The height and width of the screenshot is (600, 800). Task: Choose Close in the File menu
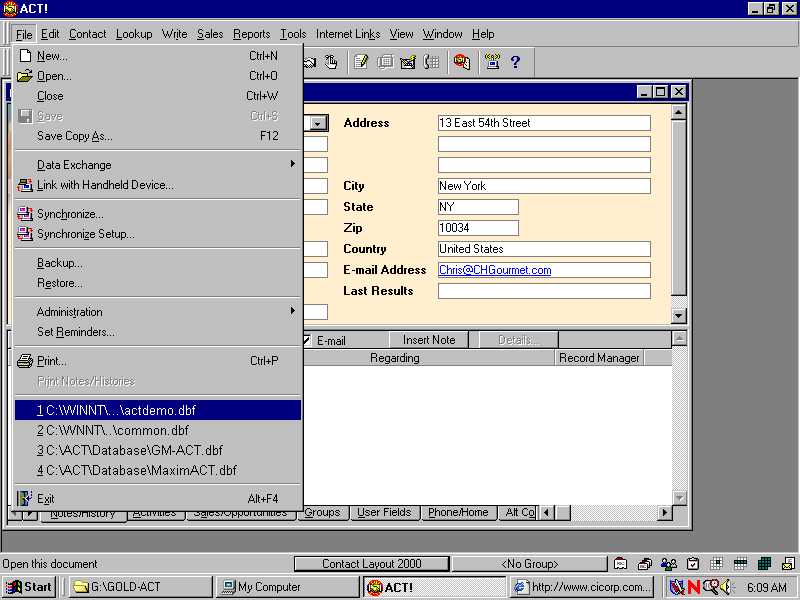tap(158, 96)
